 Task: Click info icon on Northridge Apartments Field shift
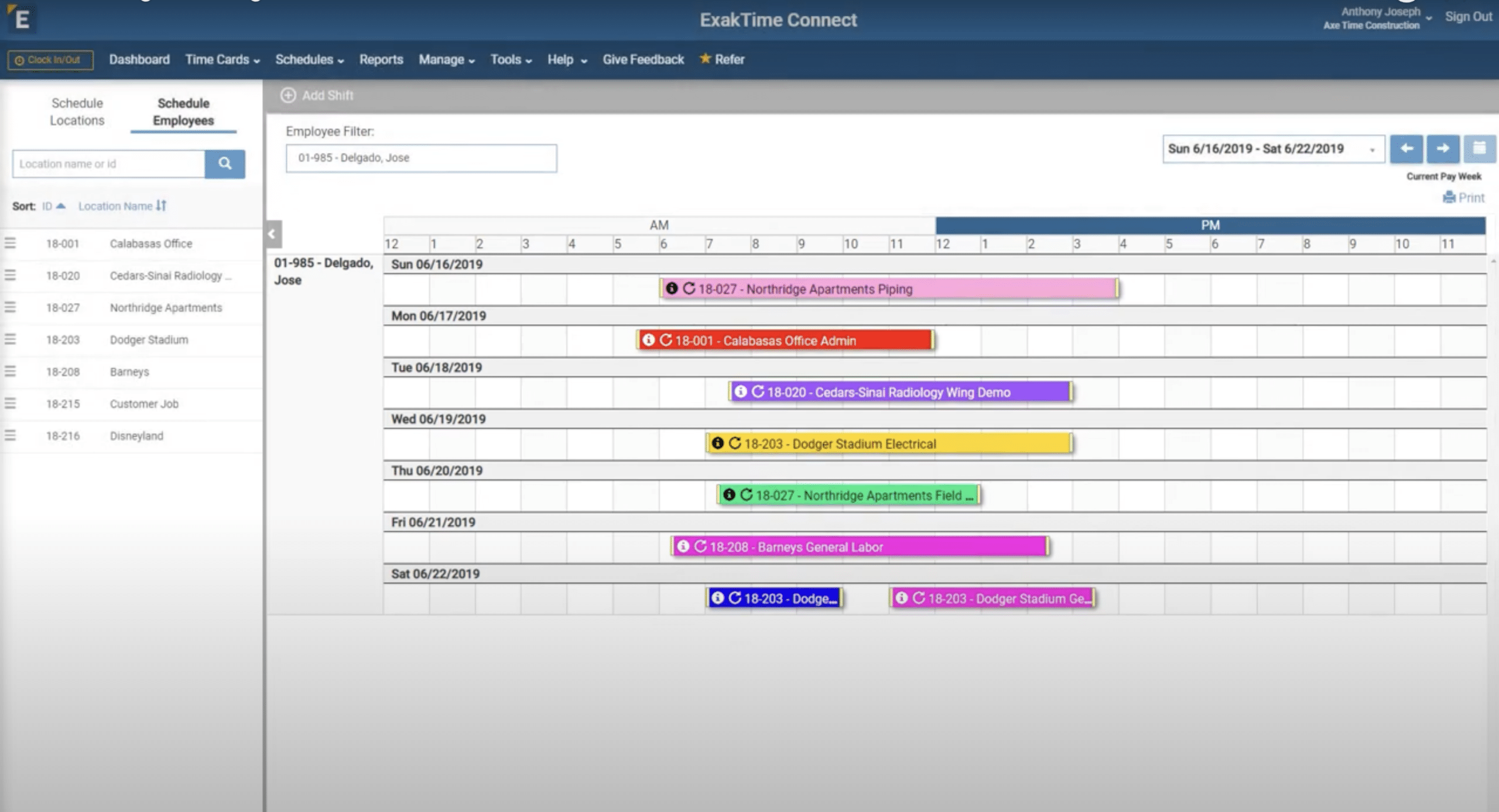click(729, 495)
